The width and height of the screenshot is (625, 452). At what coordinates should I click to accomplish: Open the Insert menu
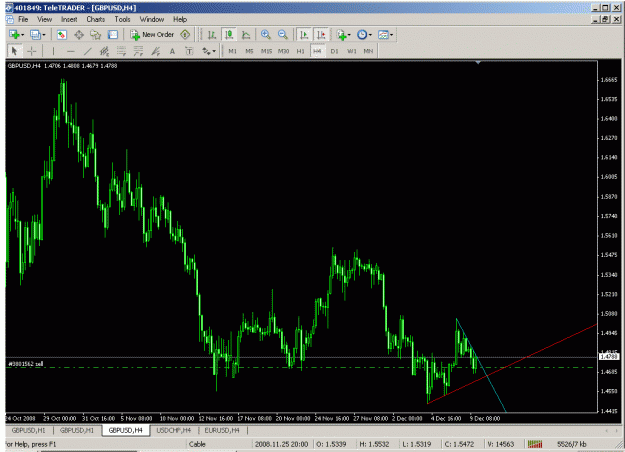(x=69, y=19)
